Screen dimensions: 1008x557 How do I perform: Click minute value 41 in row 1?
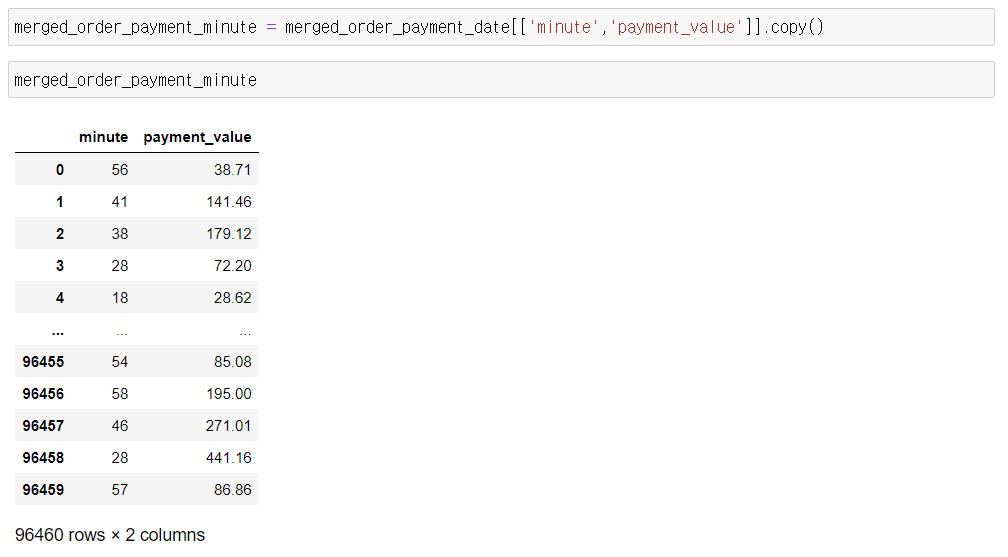(120, 202)
